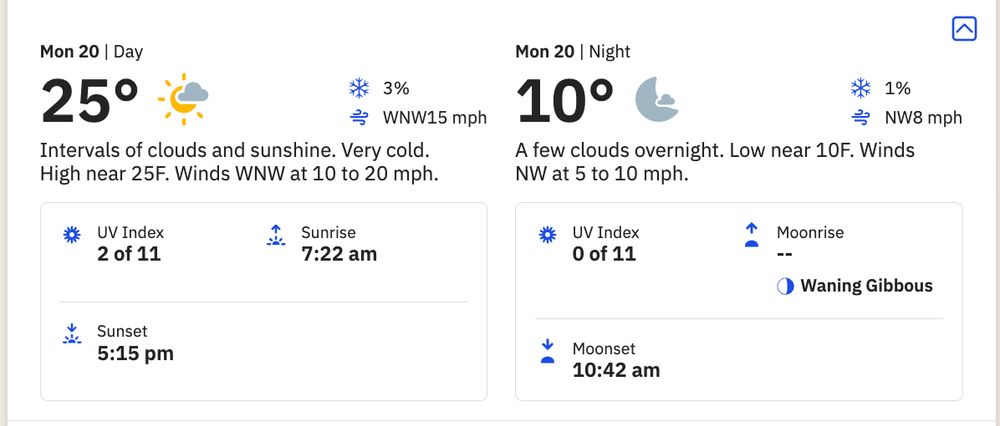Click the nighttime wind icon
This screenshot has width=1000, height=426.
860,118
